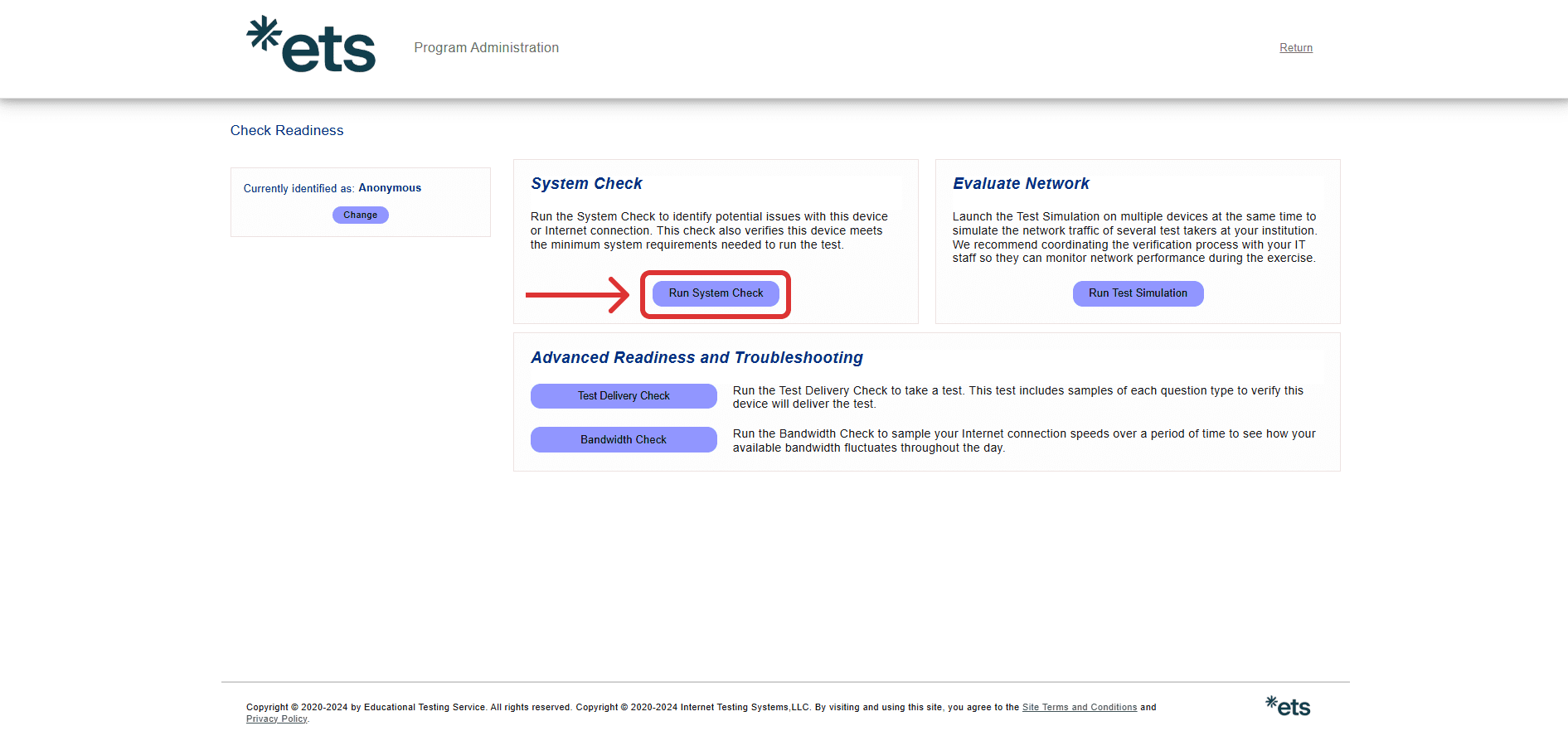Click the Program Administration header text

click(486, 48)
